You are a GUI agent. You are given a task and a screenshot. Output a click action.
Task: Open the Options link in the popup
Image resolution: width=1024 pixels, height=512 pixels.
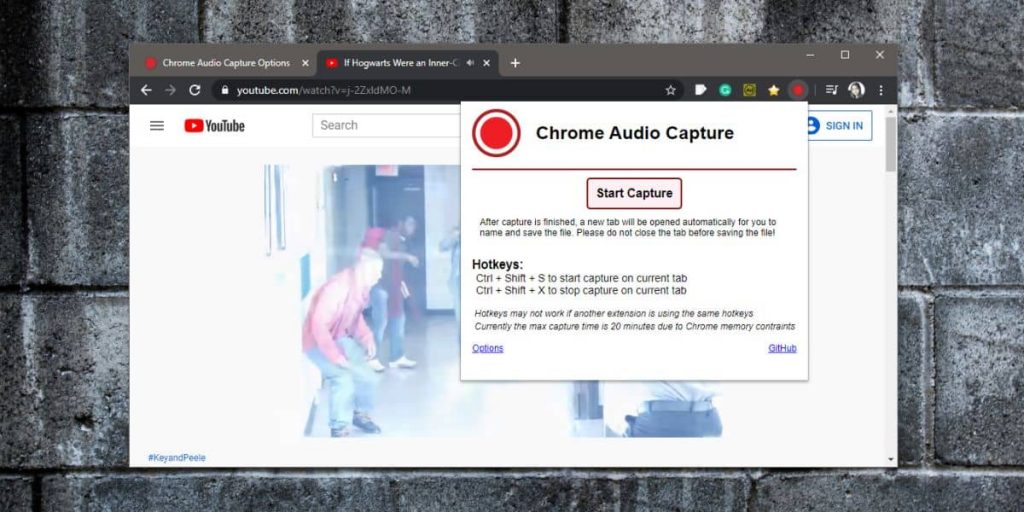pos(488,349)
